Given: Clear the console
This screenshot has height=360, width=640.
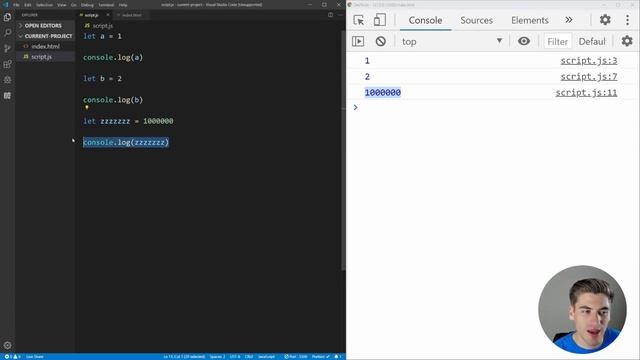Looking at the screenshot, I should [380, 41].
